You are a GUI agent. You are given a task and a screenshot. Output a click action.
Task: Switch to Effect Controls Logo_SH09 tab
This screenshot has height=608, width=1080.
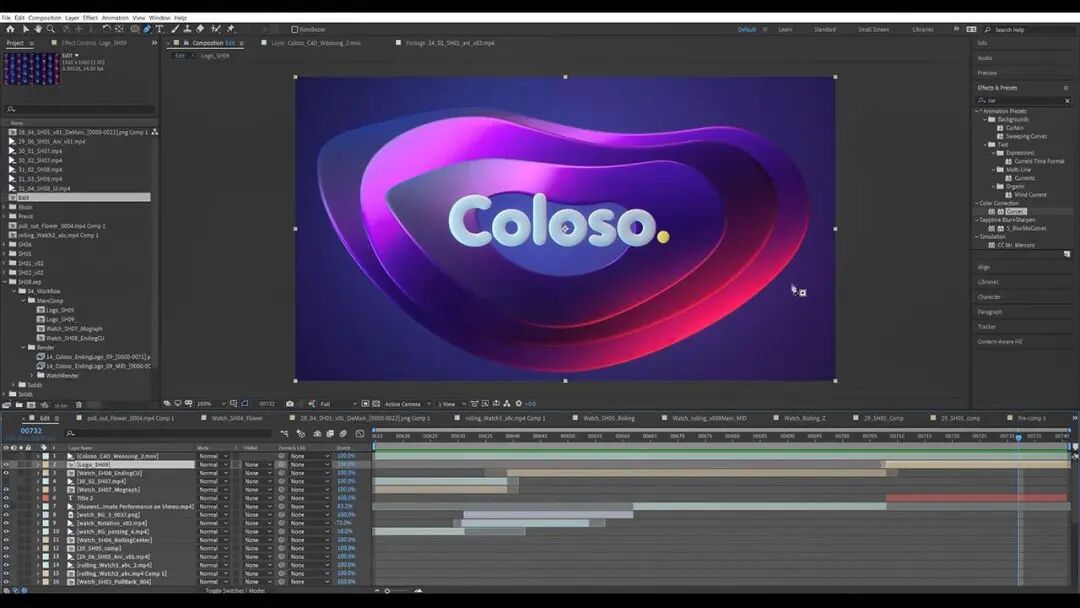pyautogui.click(x=94, y=43)
